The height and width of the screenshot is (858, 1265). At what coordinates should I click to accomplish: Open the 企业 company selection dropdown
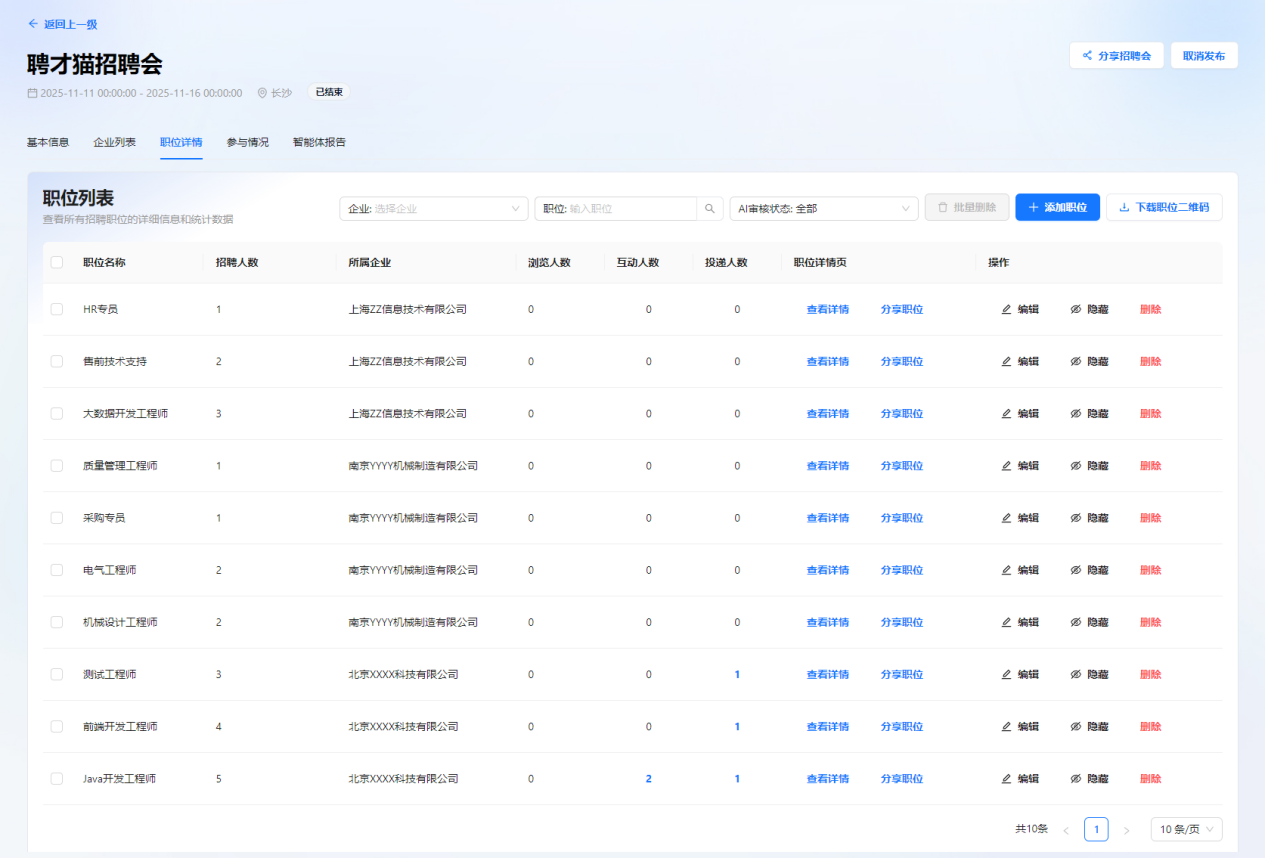(x=434, y=208)
